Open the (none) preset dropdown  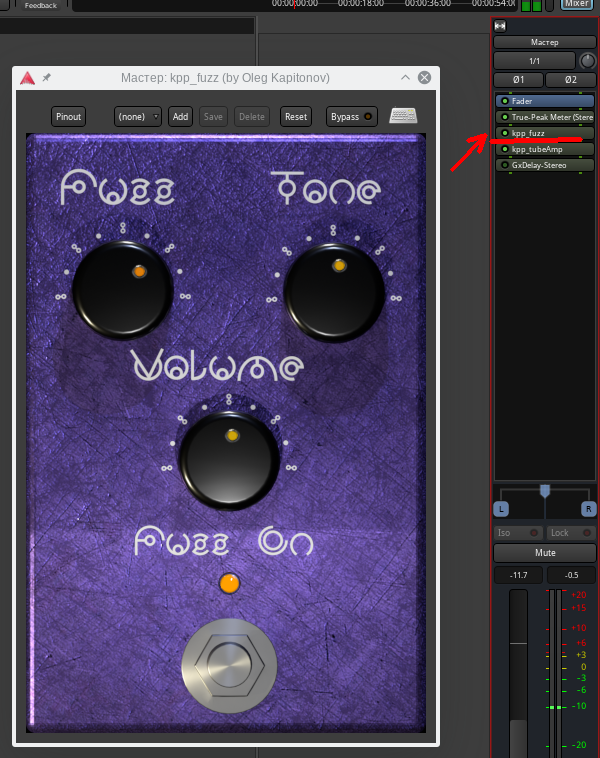137,117
